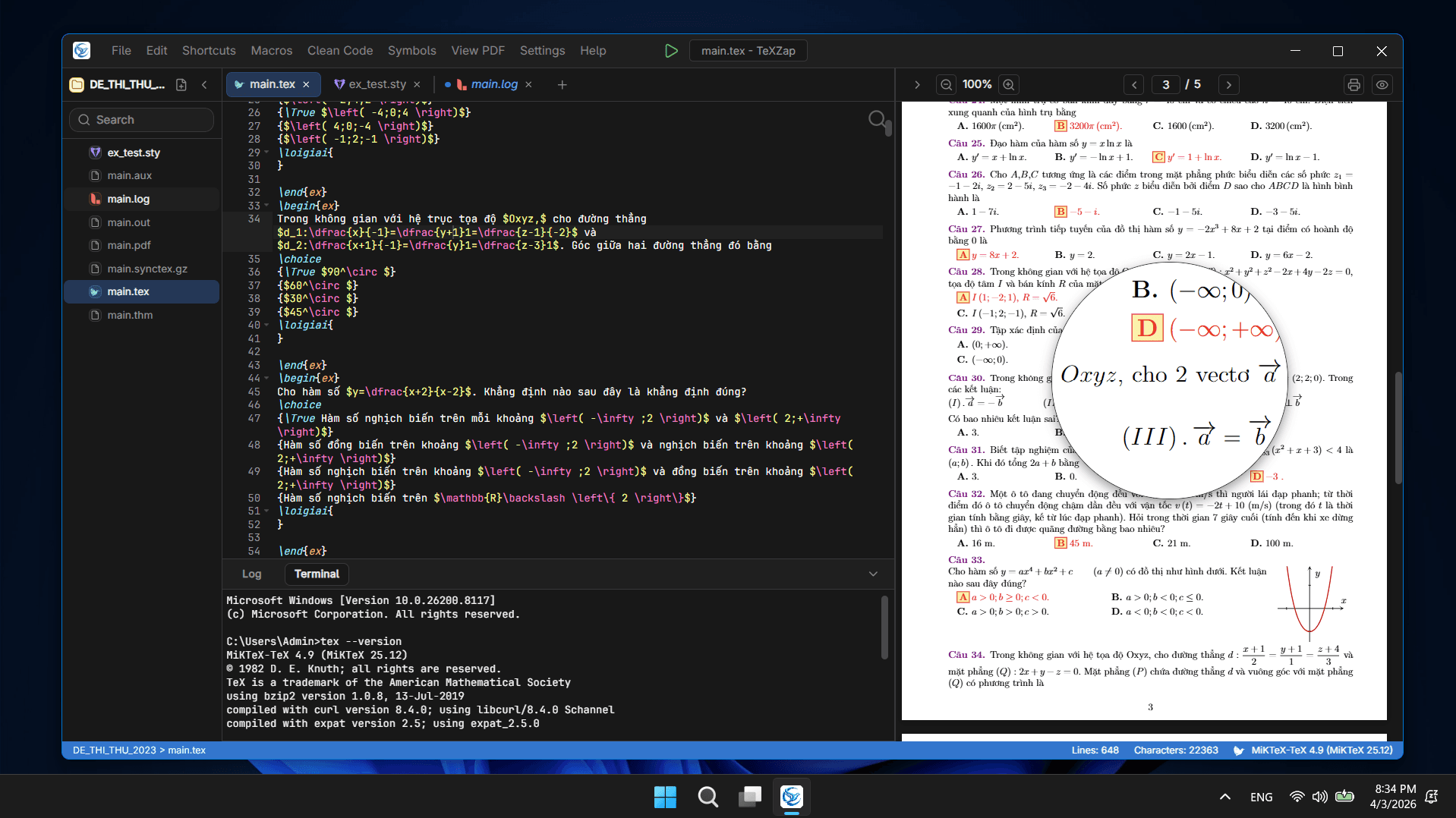Open the Settings menu
The image size is (1456, 818).
542,51
